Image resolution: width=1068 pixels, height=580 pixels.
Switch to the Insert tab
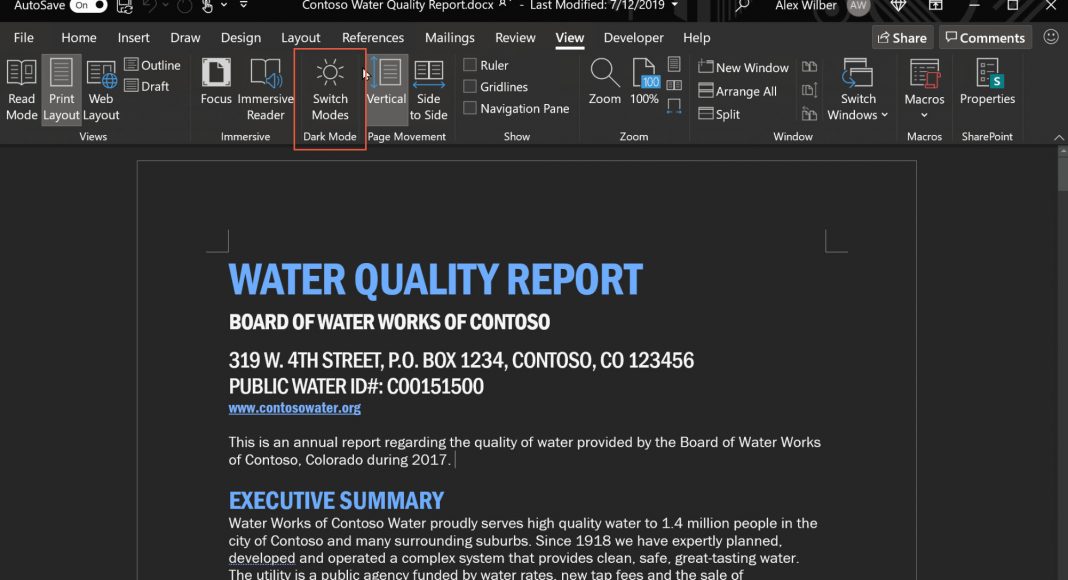[x=134, y=37]
